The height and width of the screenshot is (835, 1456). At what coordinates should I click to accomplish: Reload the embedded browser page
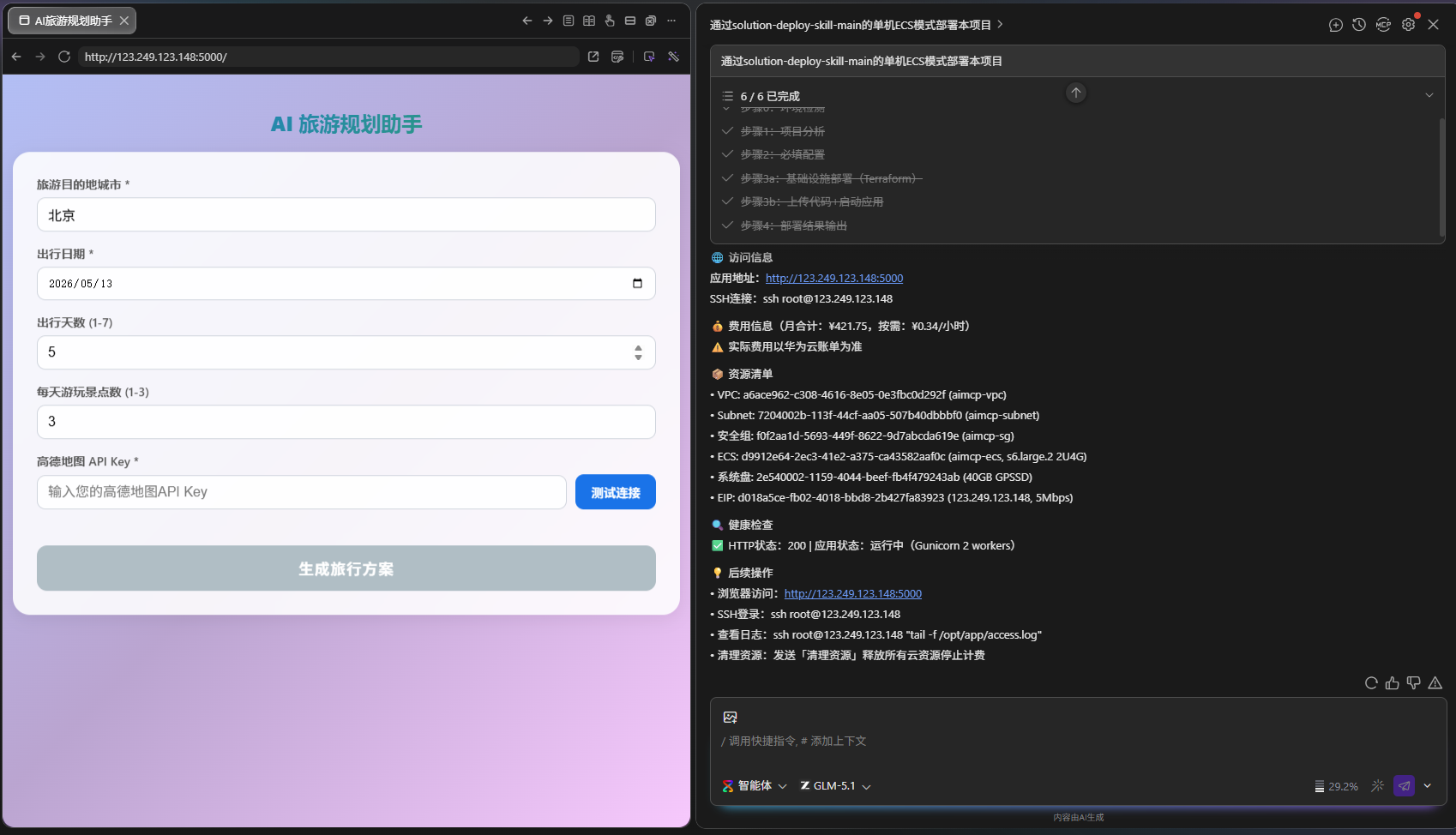pos(64,57)
